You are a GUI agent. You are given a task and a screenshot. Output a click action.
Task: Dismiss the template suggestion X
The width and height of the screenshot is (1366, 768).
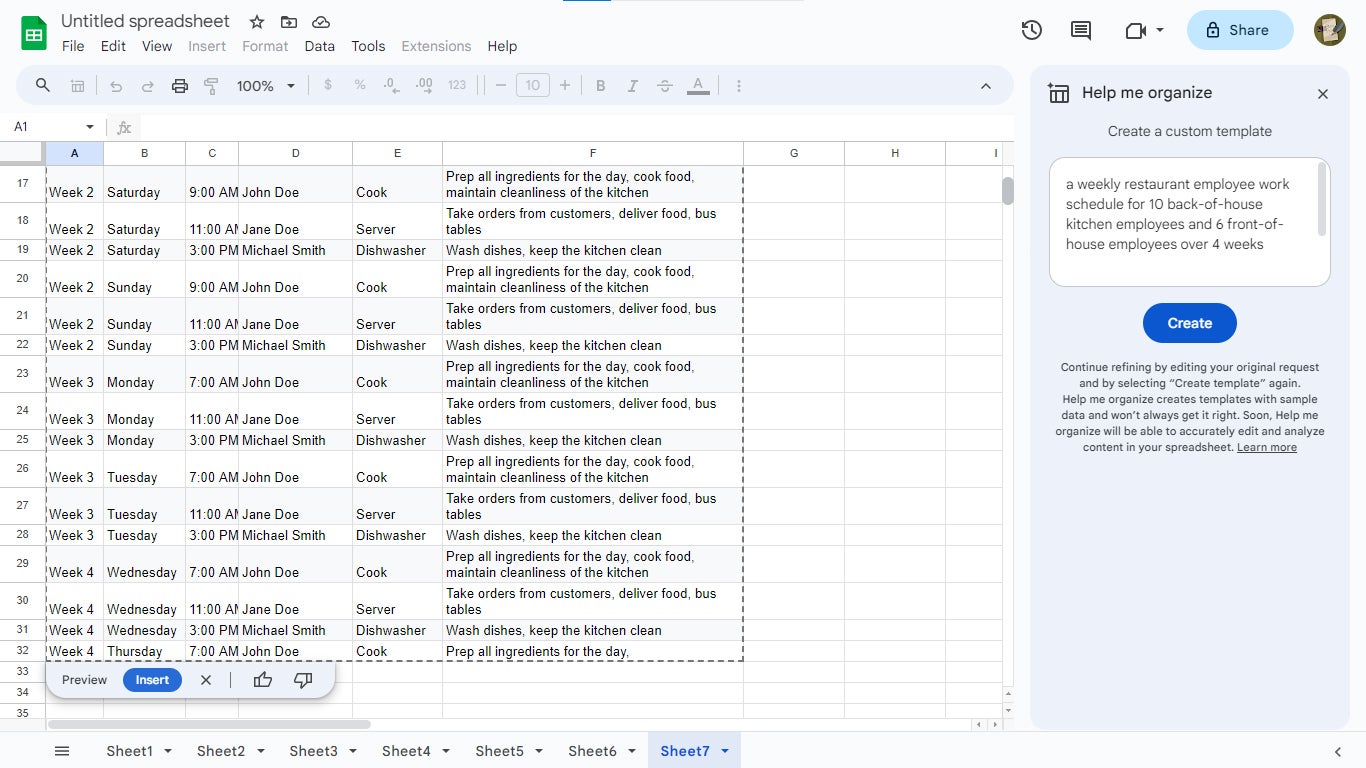click(206, 680)
